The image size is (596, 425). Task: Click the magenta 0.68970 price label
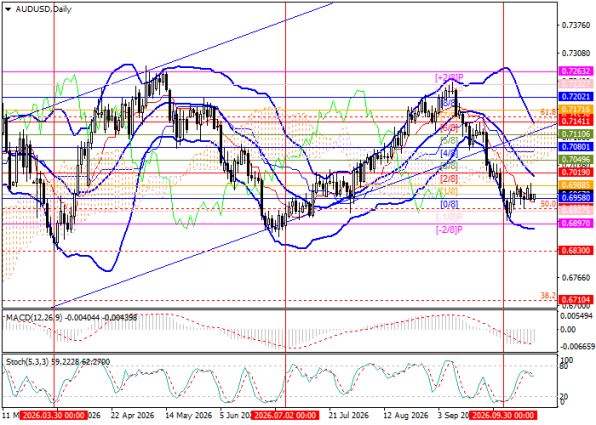click(x=576, y=224)
